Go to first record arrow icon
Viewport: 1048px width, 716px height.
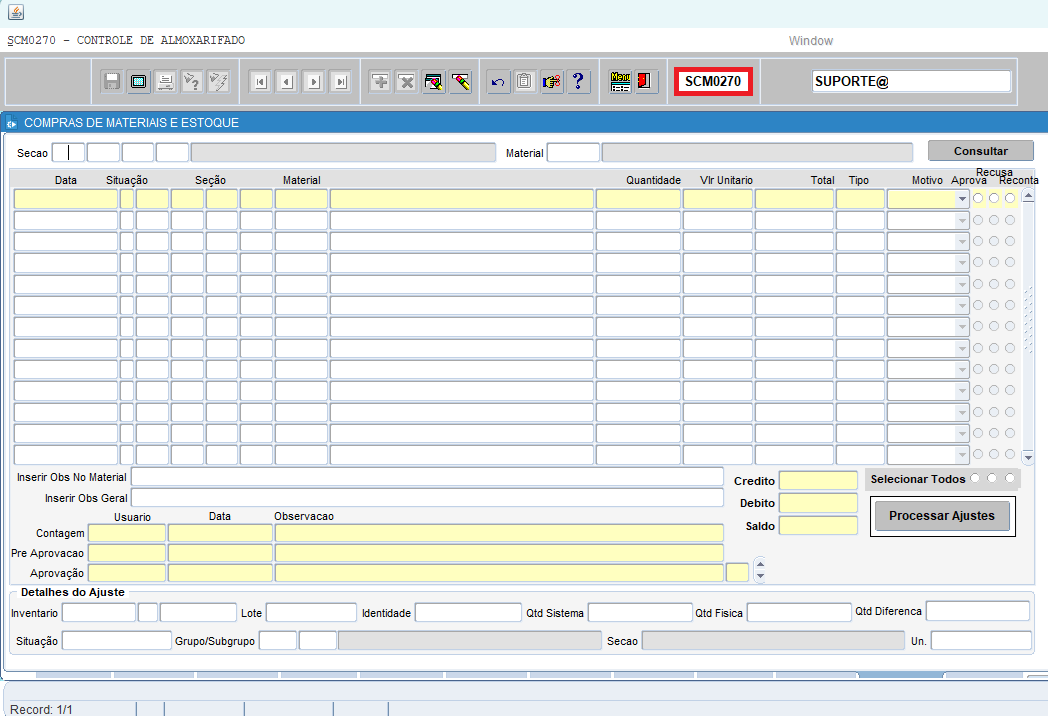[261, 82]
